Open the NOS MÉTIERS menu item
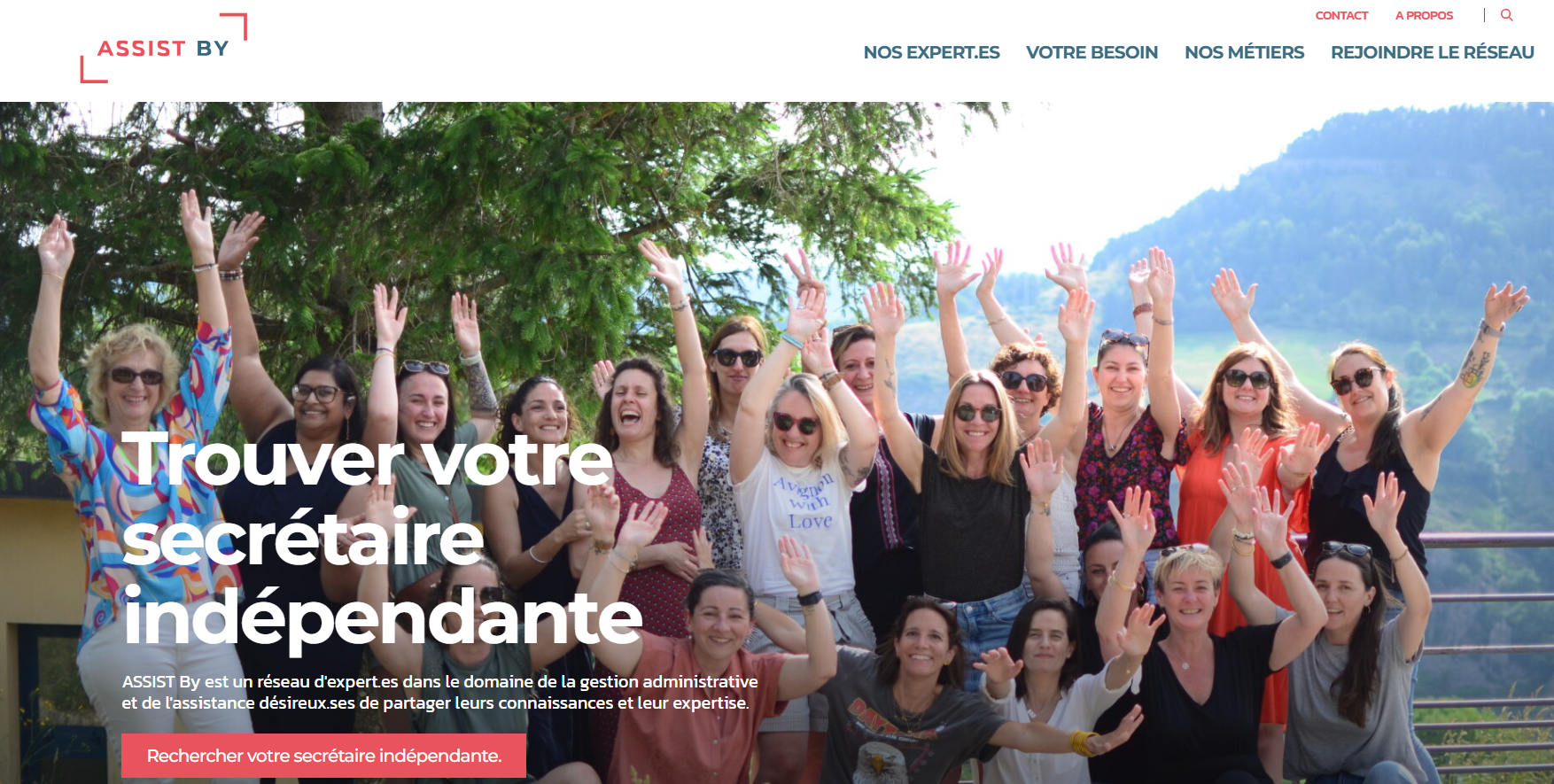 pos(1244,52)
